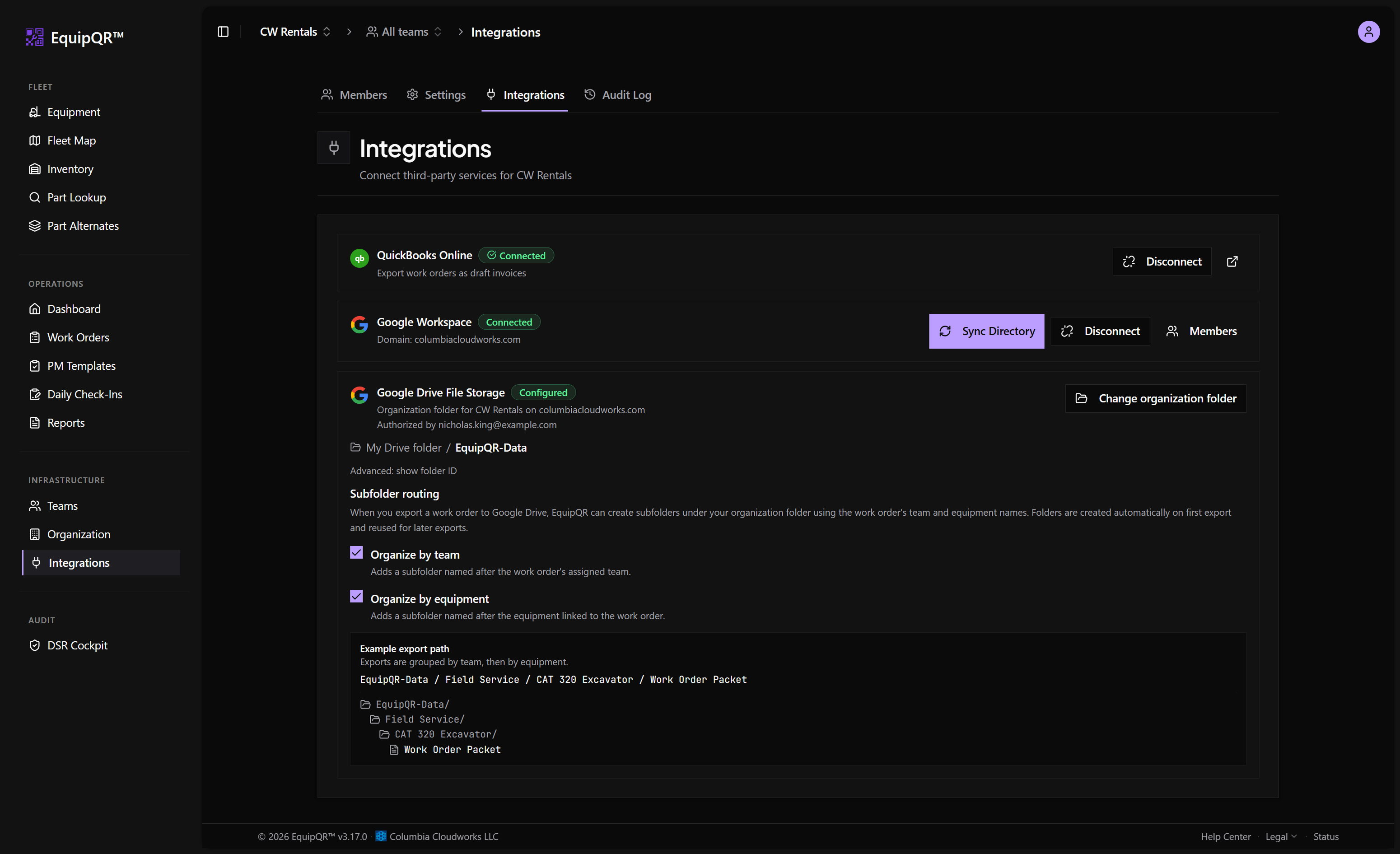Toggle Organize by equipment checkbox
The height and width of the screenshot is (854, 1400).
coord(356,596)
